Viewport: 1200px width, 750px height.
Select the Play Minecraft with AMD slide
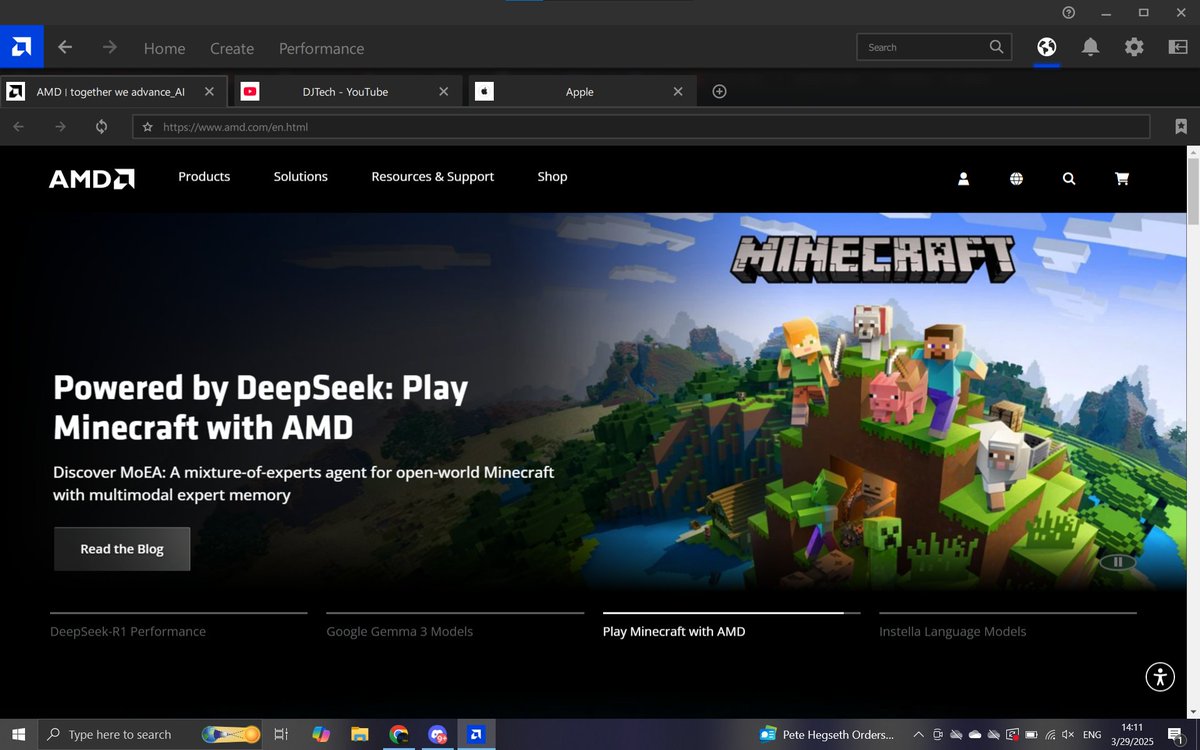(x=674, y=631)
